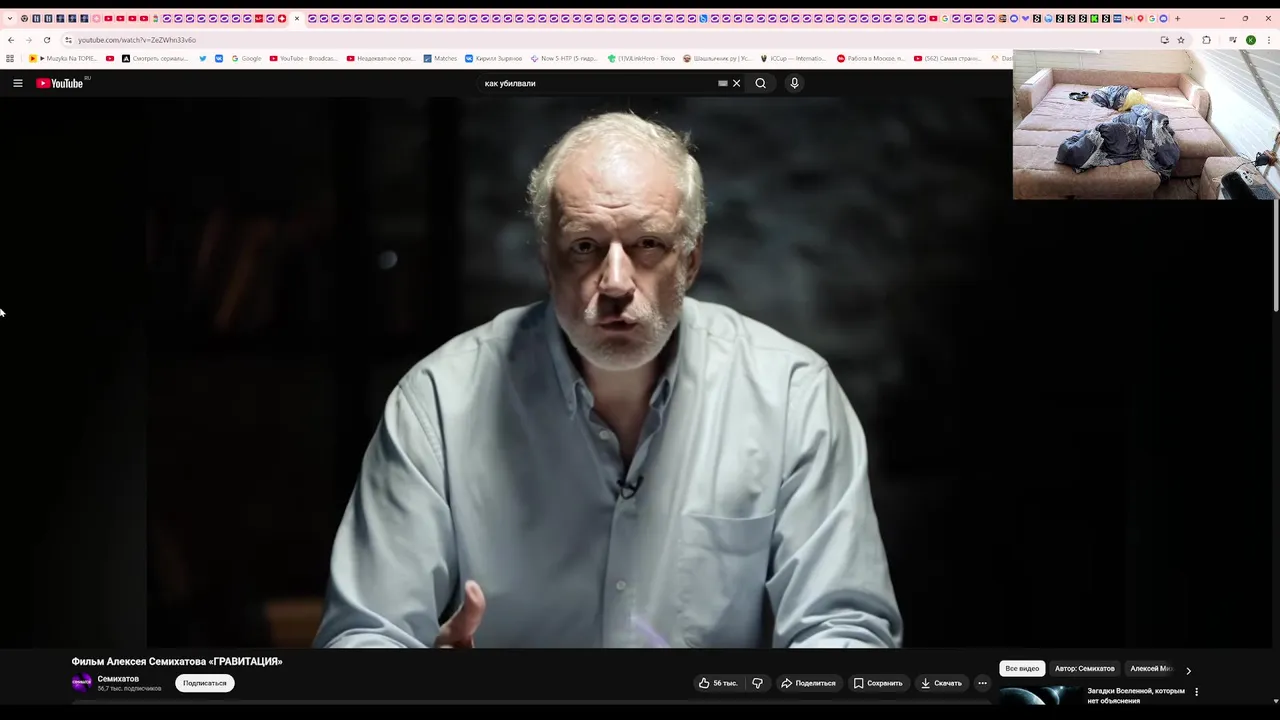Open Chrome apps grid in bookmarks bar

(x=10, y=58)
